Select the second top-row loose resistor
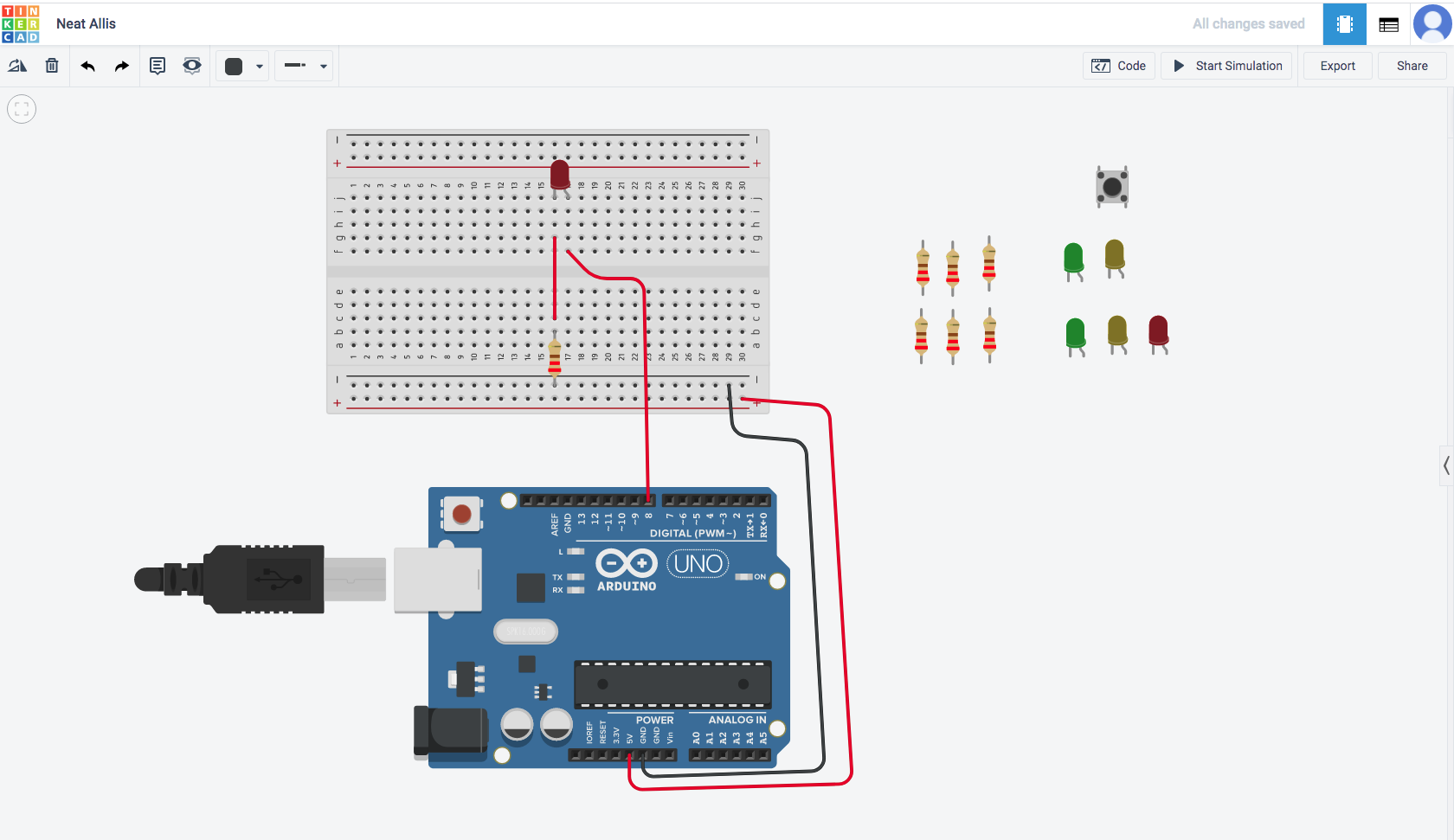Viewport: 1454px width, 840px height. tap(953, 268)
